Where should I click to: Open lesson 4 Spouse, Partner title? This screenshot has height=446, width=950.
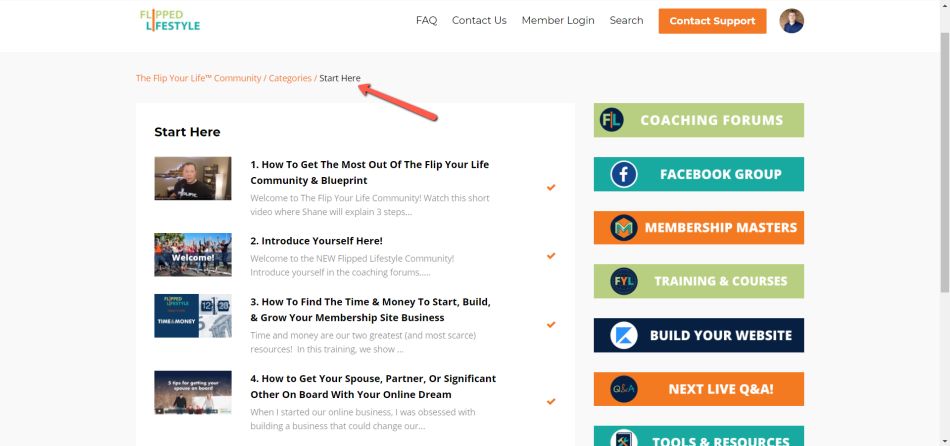pos(373,387)
